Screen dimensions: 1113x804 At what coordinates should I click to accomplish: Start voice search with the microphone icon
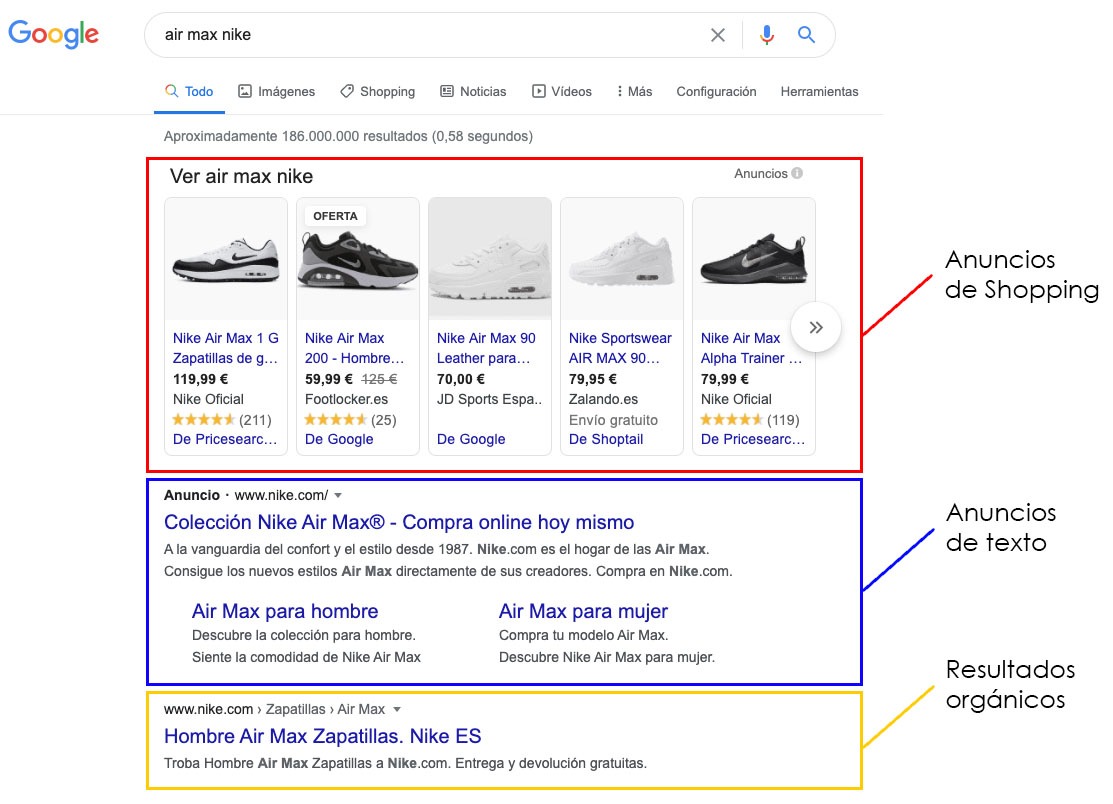tap(767, 35)
